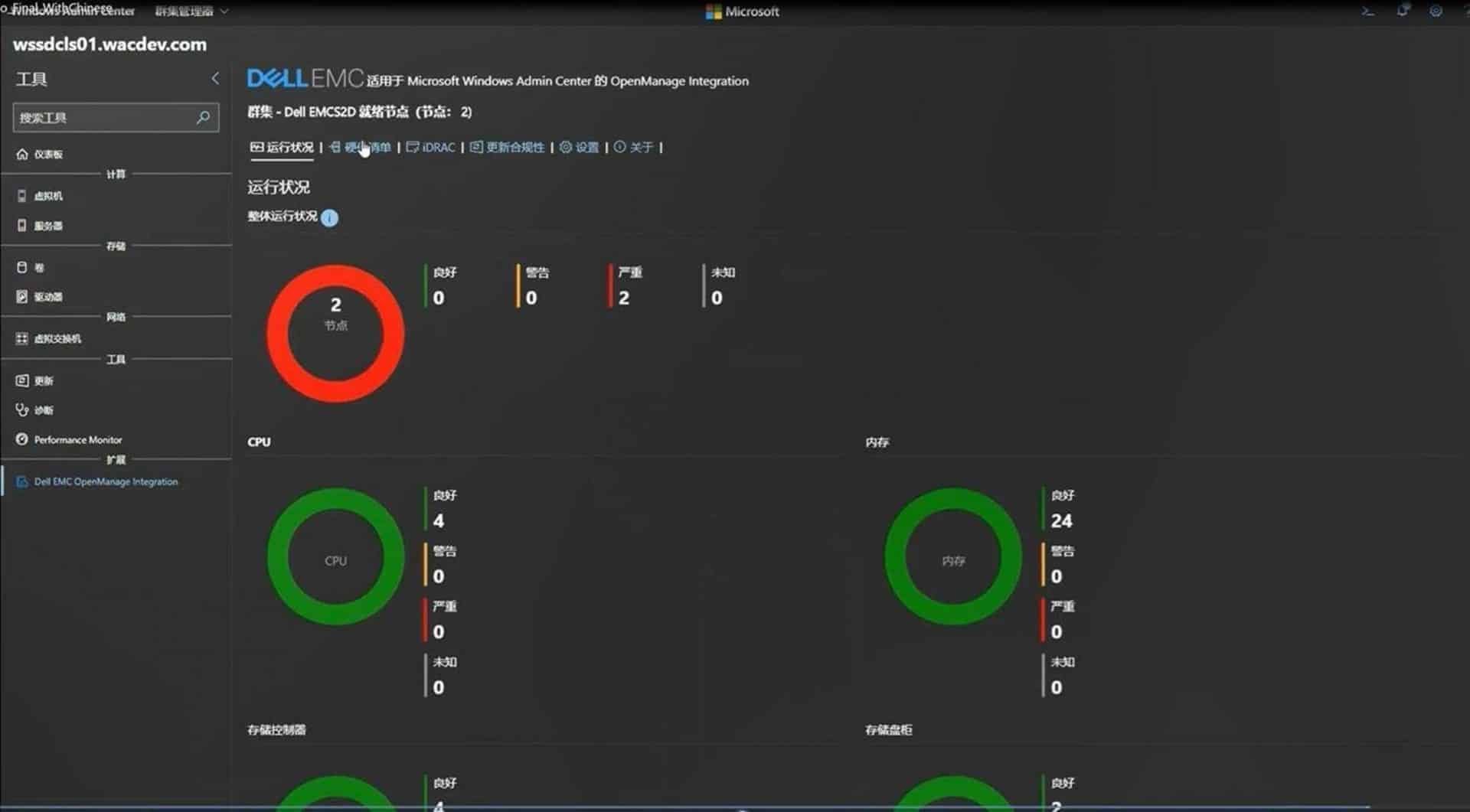The height and width of the screenshot is (812, 1470).
Task: Switch to the 更新合规性 update compliance tab
Action: [507, 147]
